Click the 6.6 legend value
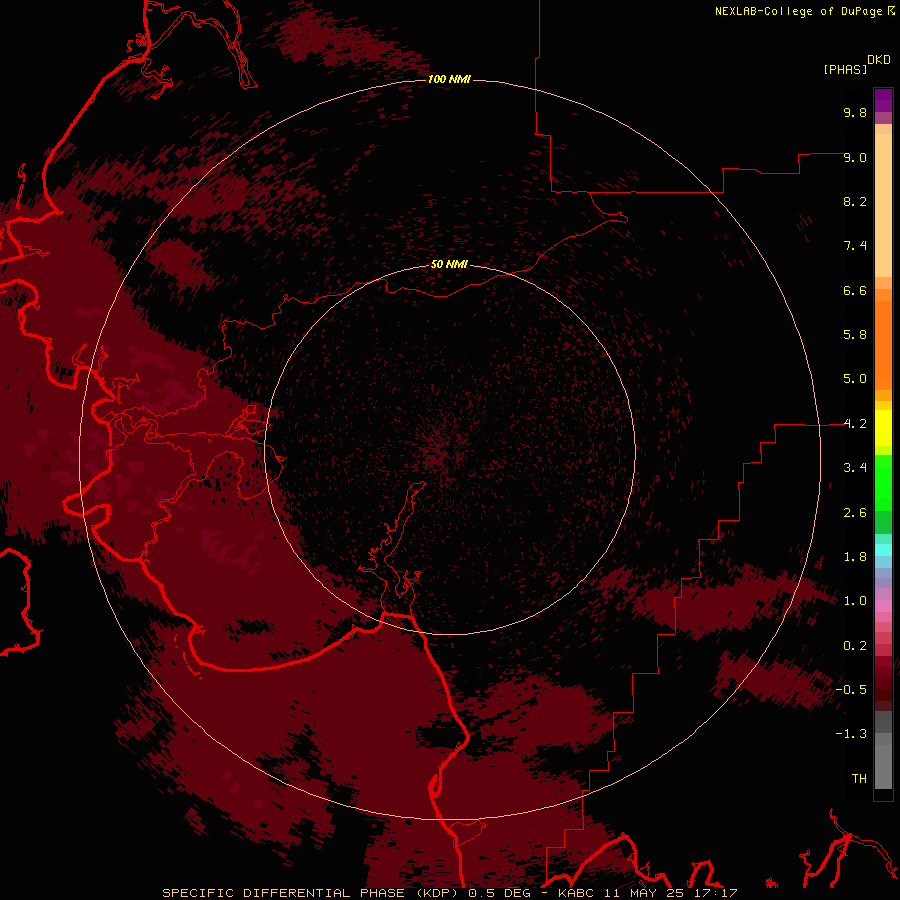 (x=855, y=290)
